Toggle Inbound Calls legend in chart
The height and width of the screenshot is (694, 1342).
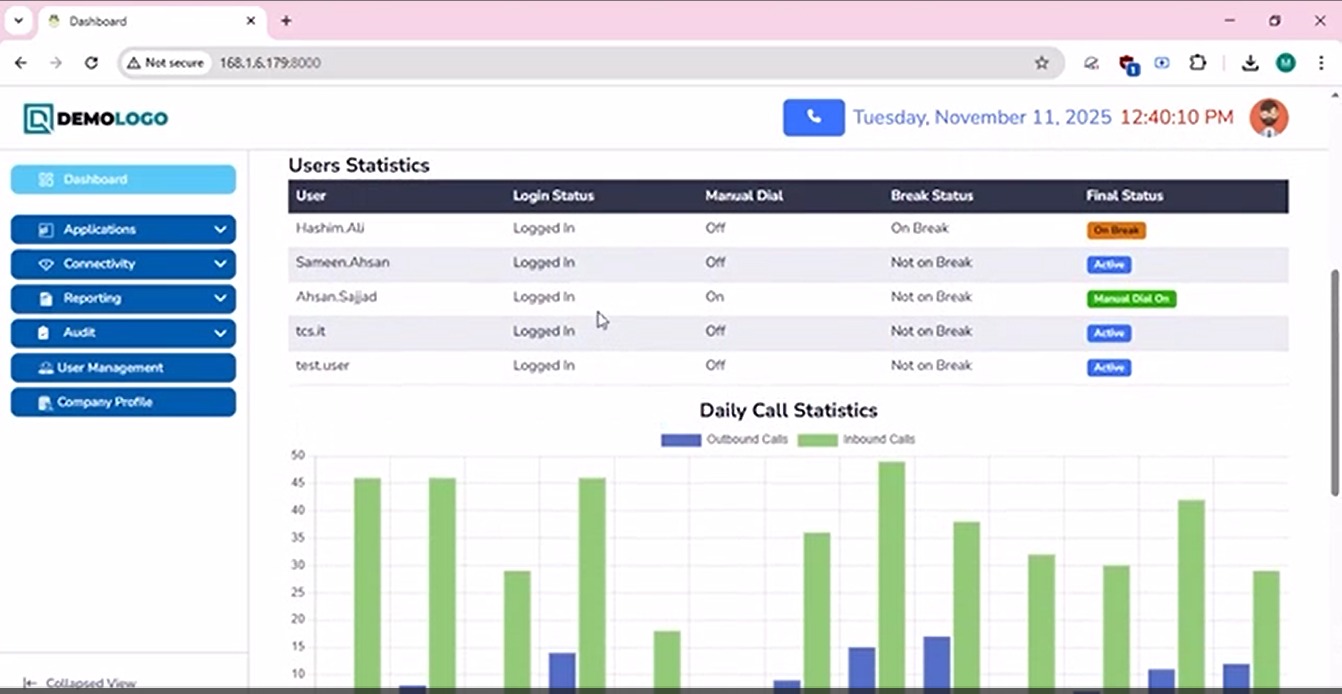856,440
